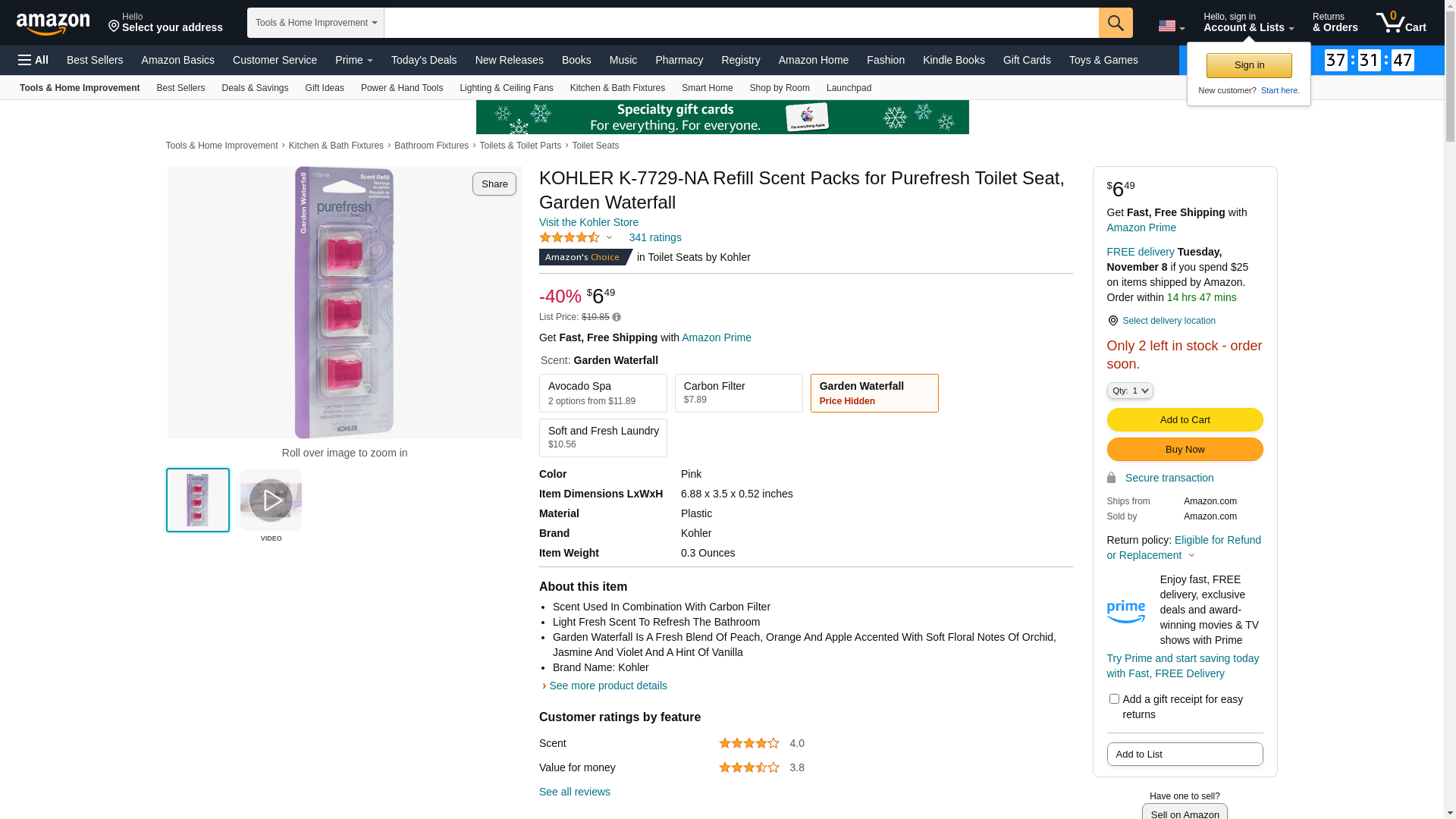Select the Soft and Fresh Laundry swatch
This screenshot has height=819, width=1456.
click(603, 438)
